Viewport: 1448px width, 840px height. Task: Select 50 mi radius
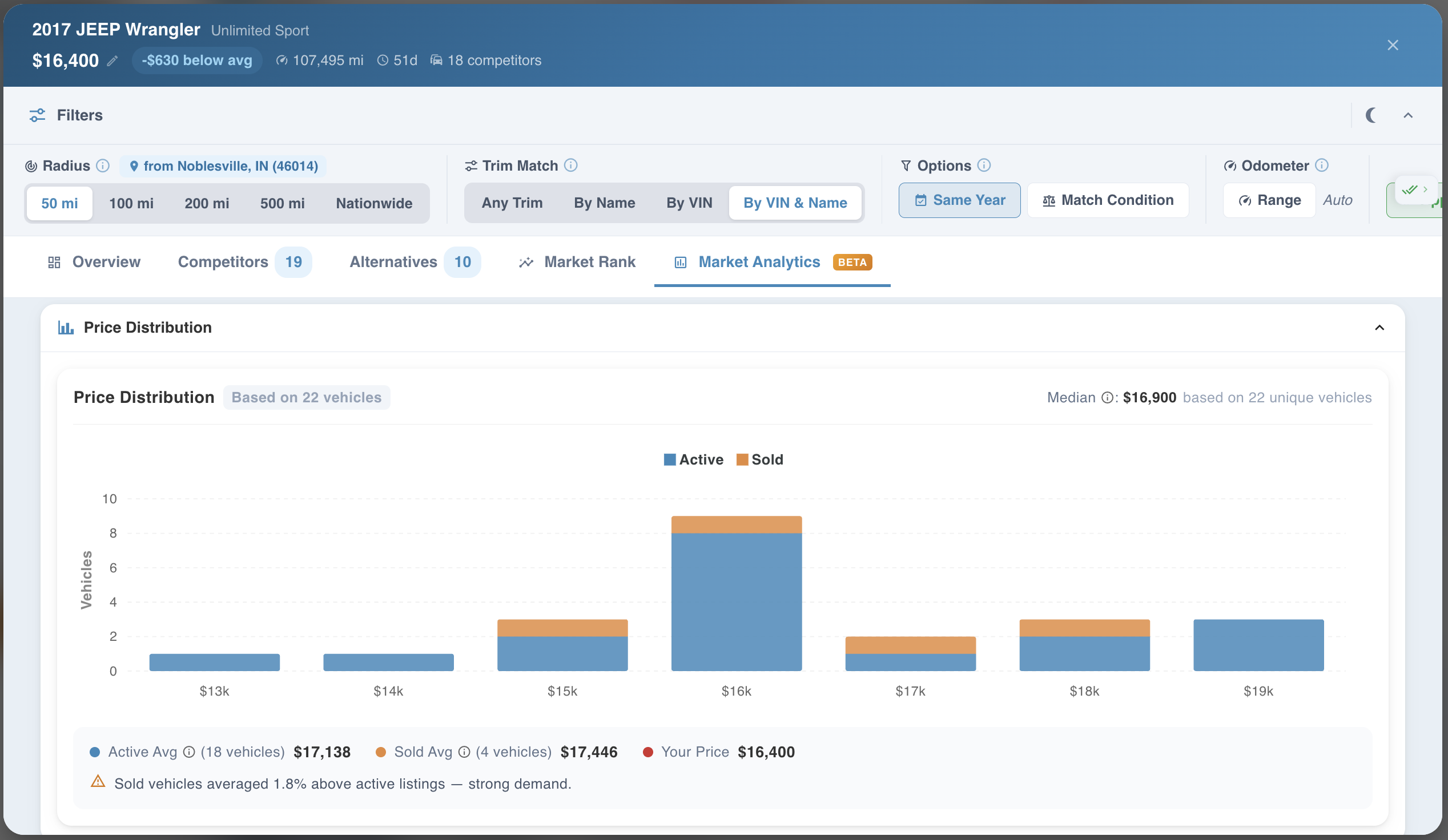(x=60, y=203)
